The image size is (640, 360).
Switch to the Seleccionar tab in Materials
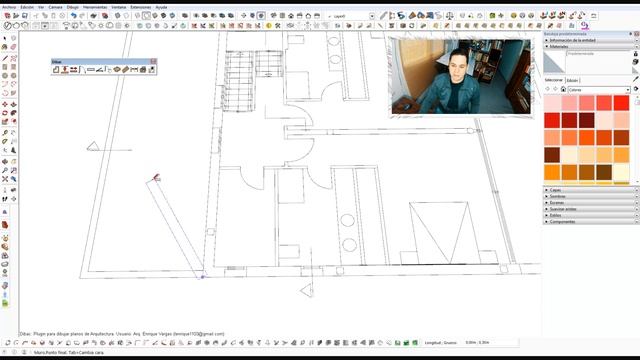(553, 80)
